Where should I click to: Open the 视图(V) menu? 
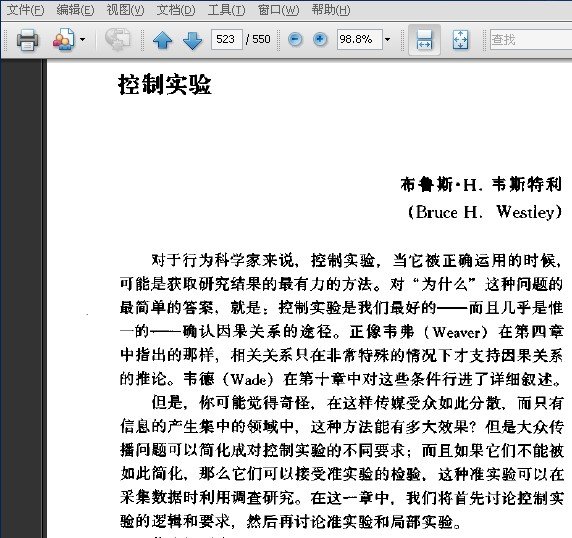coord(125,9)
